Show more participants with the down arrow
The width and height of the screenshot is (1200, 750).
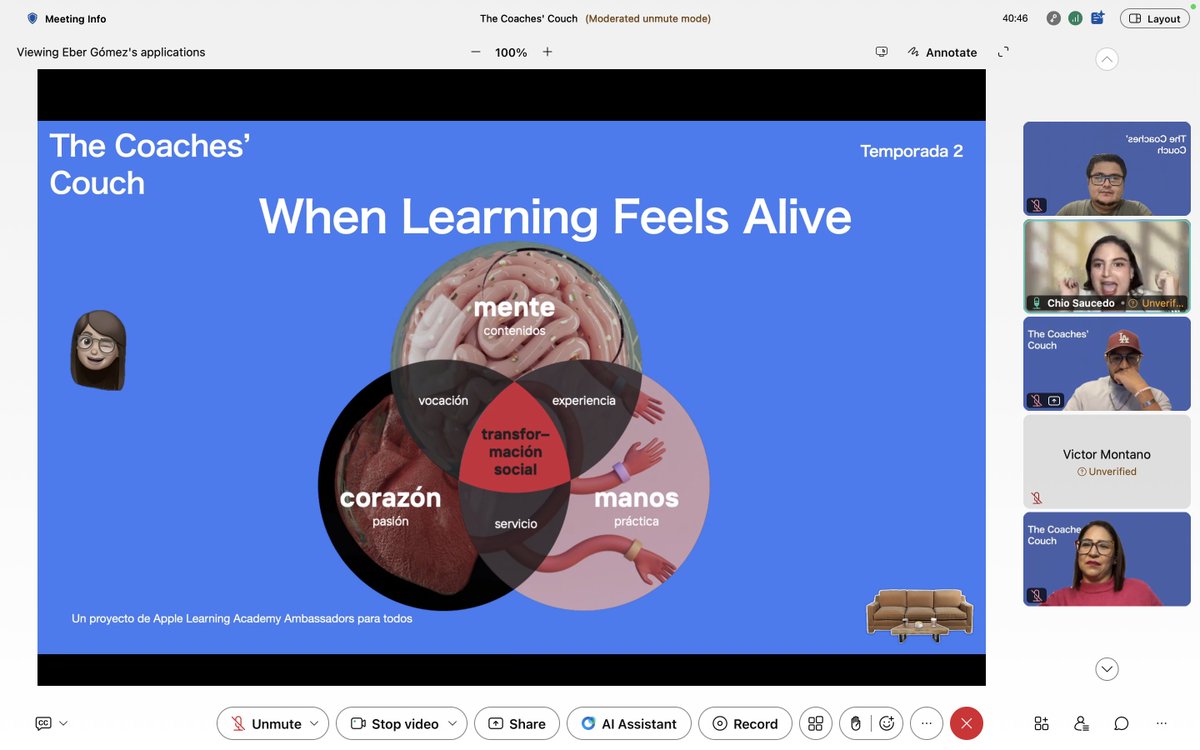coord(1107,669)
